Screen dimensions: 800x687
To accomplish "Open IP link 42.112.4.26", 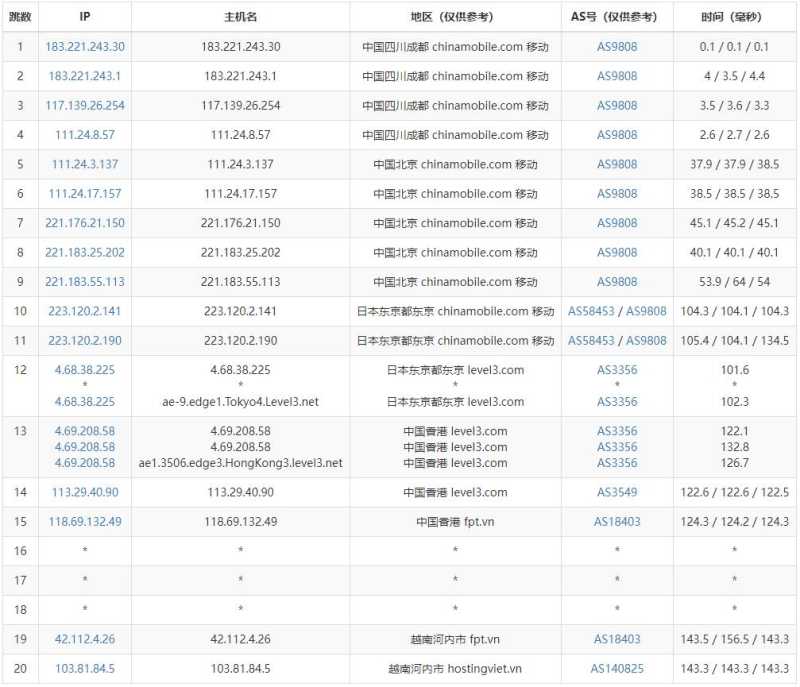I will pyautogui.click(x=85, y=639).
